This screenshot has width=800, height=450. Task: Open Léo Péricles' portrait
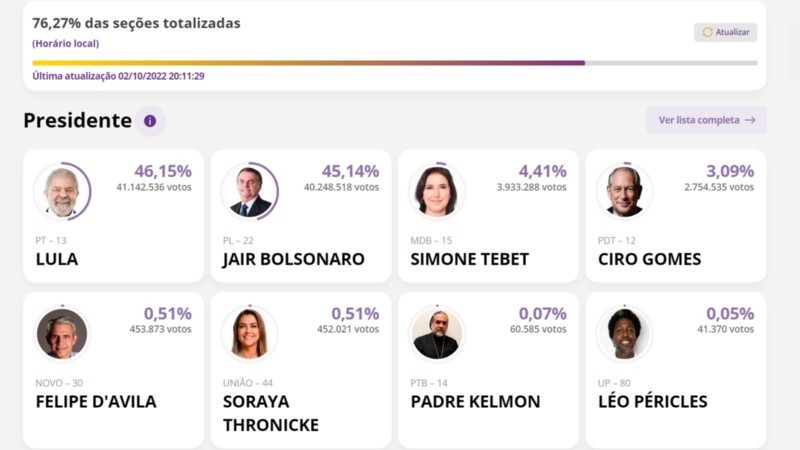pyautogui.click(x=624, y=334)
